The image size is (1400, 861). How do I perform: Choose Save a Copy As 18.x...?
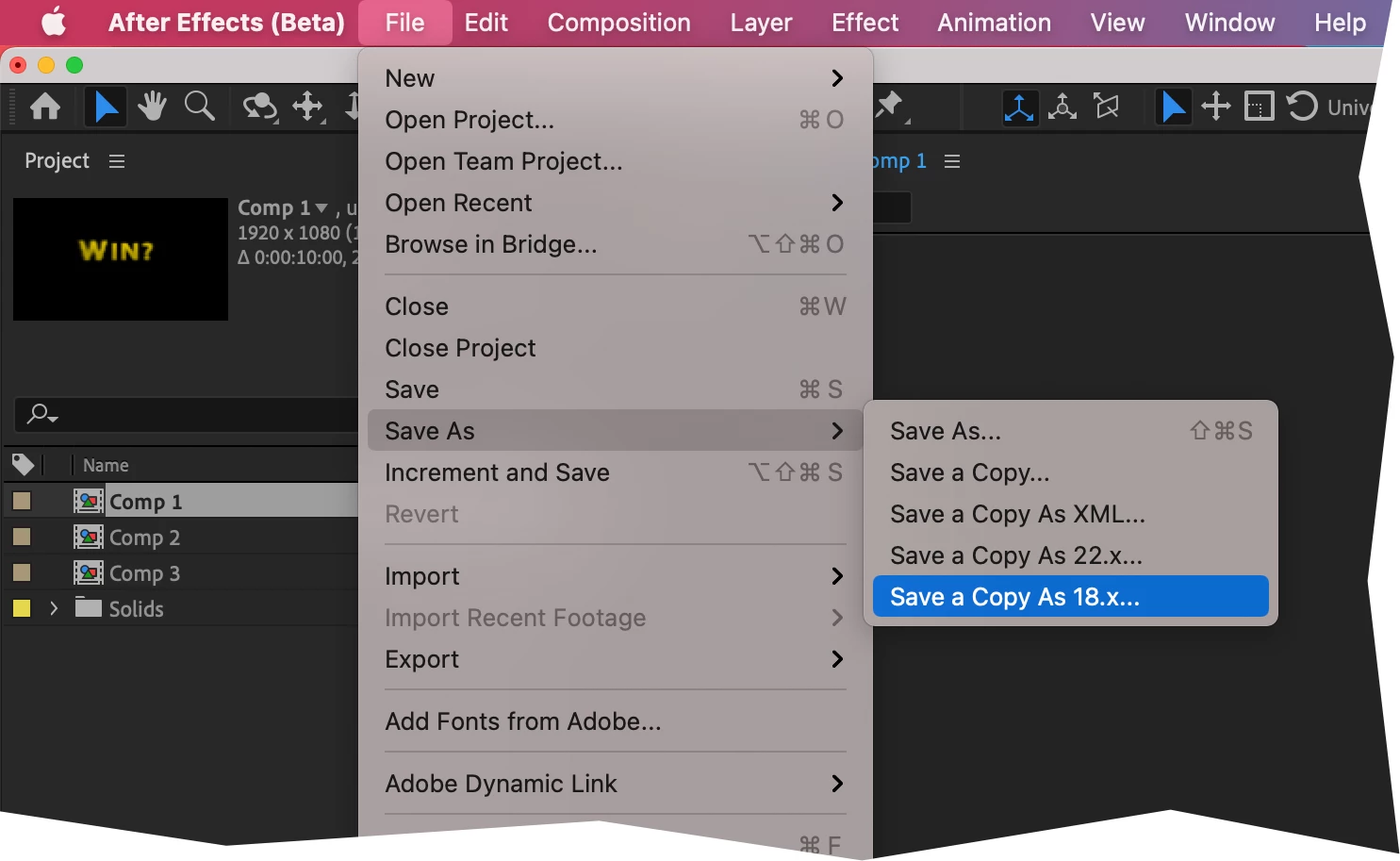(1071, 596)
